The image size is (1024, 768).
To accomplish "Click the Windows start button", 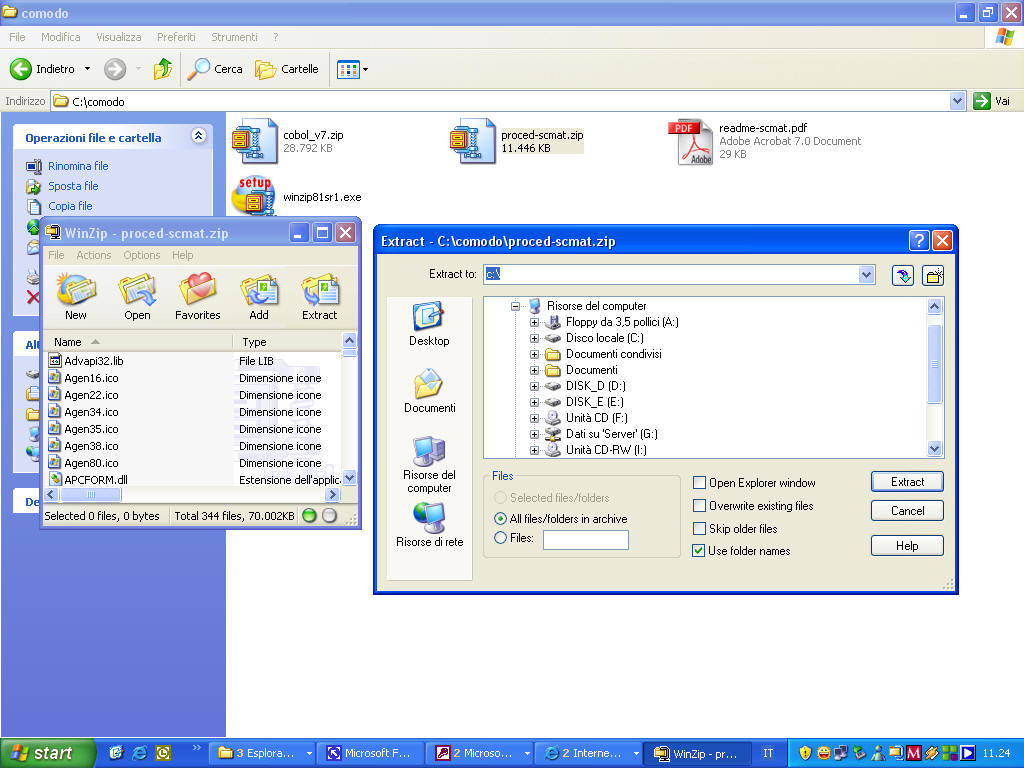I will pos(47,753).
